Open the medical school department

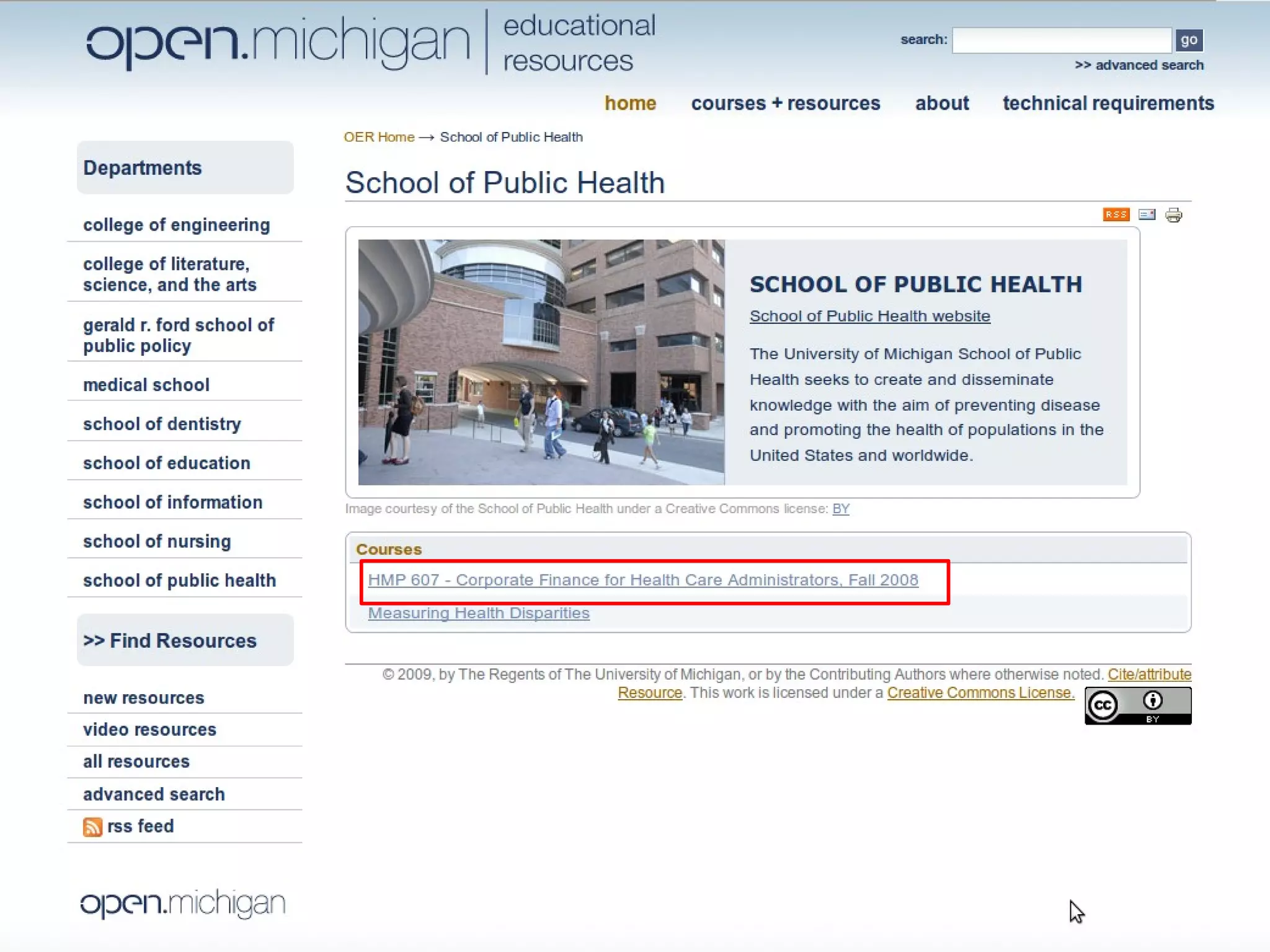tap(146, 385)
